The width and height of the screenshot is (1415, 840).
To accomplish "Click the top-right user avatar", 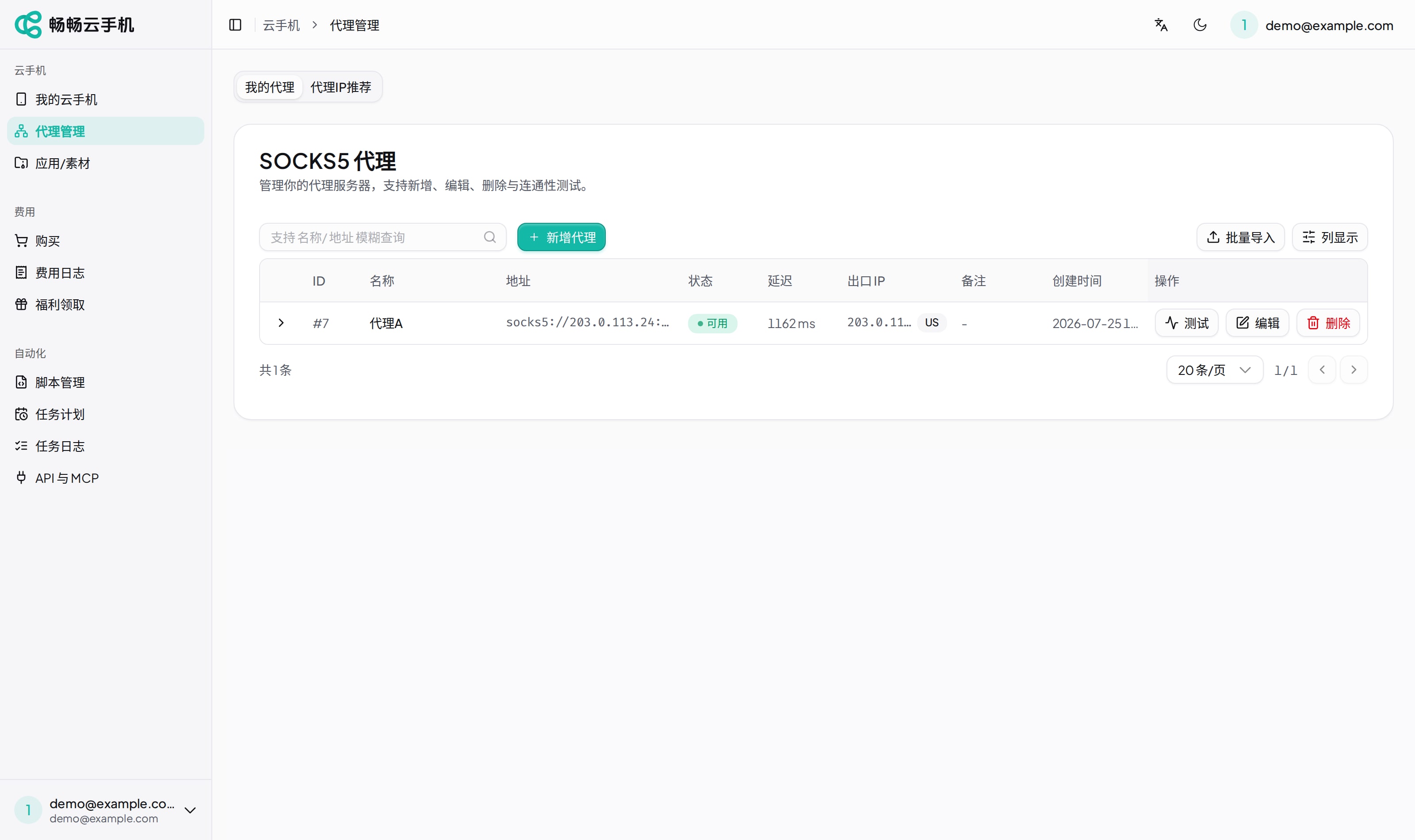I will 1243,25.
